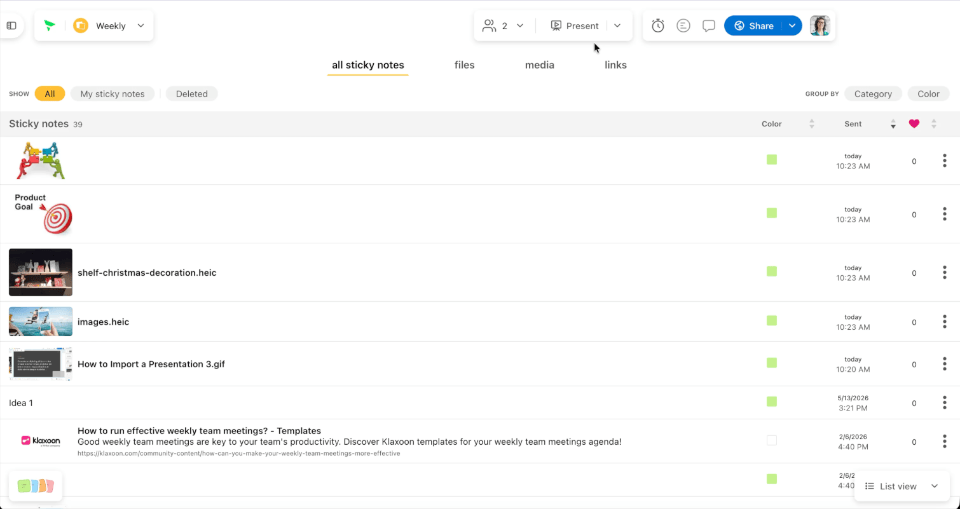The width and height of the screenshot is (960, 509).
Task: Open the question/poll bubble icon
Action: (683, 26)
